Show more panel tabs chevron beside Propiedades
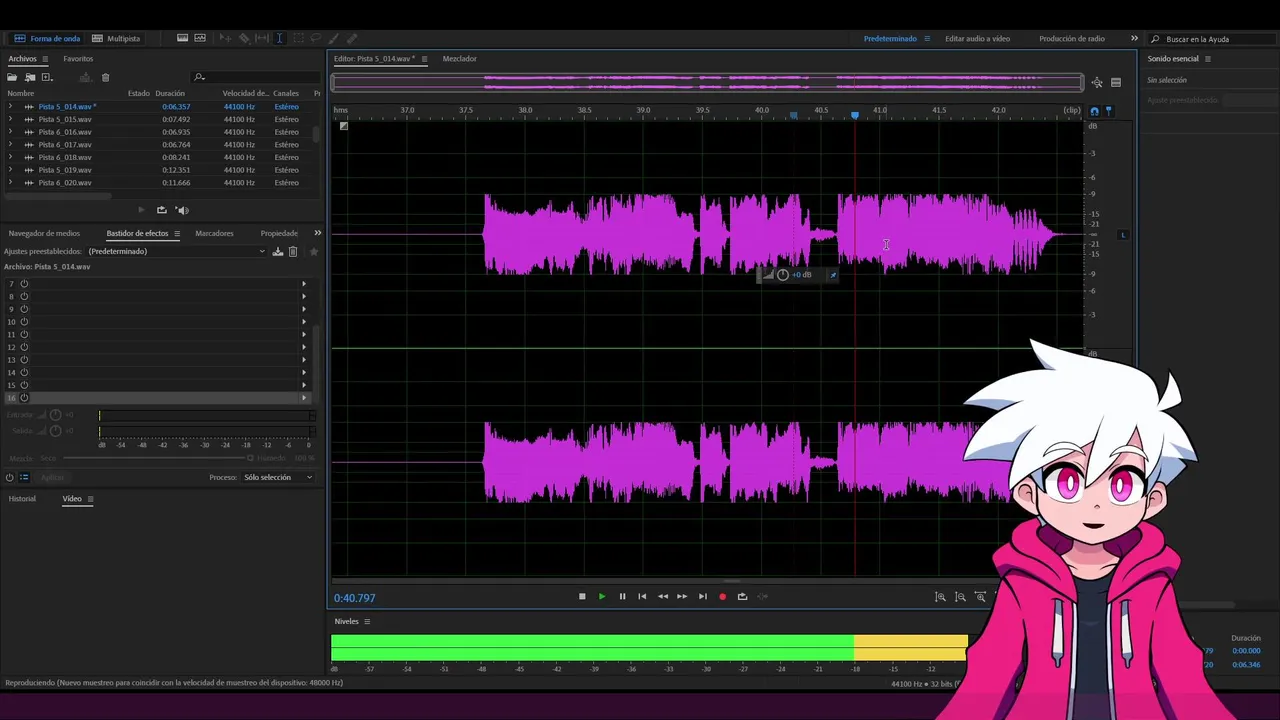The width and height of the screenshot is (1280, 720). pyautogui.click(x=317, y=233)
